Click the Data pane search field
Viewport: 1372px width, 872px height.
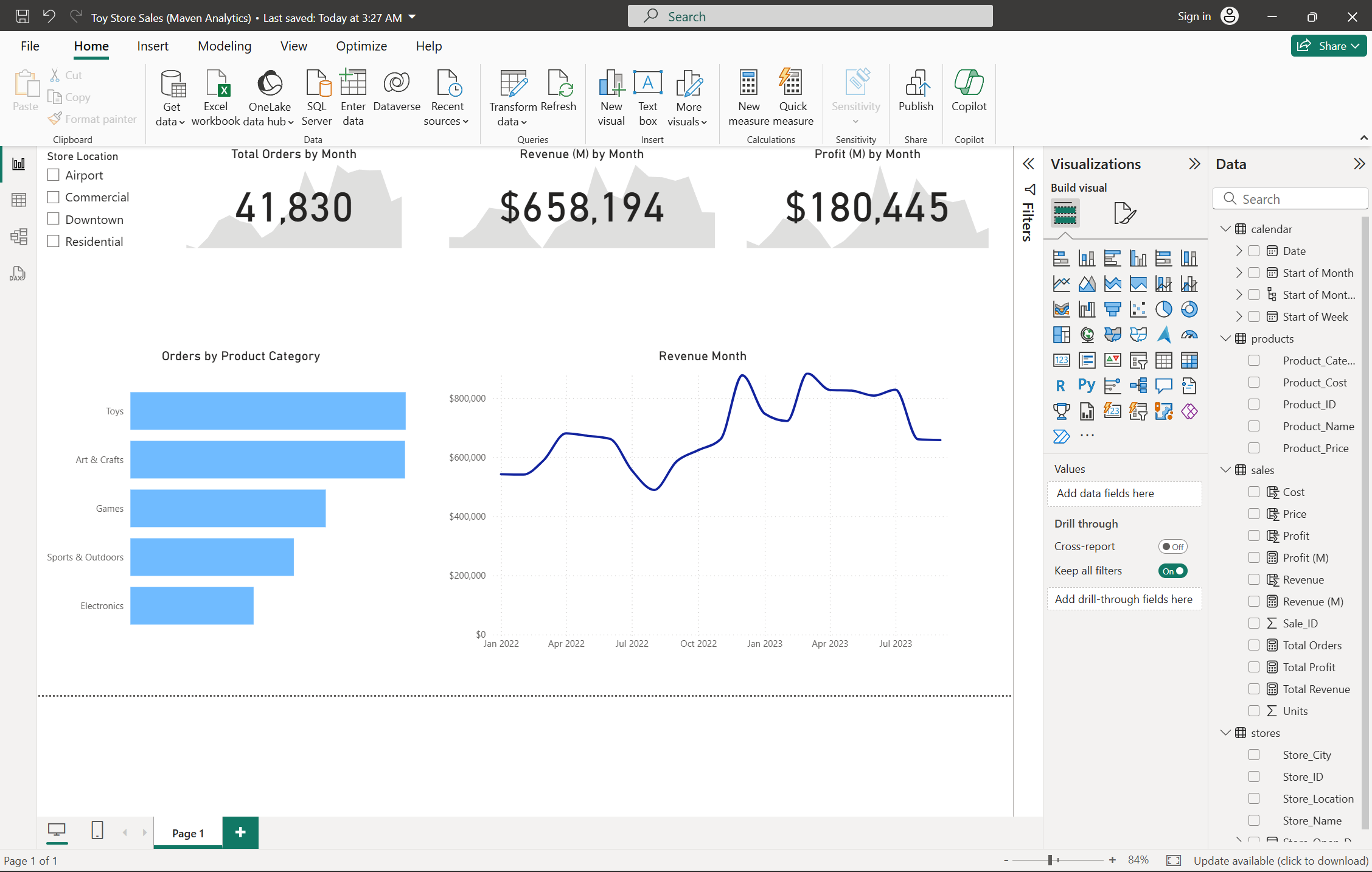coord(1290,199)
